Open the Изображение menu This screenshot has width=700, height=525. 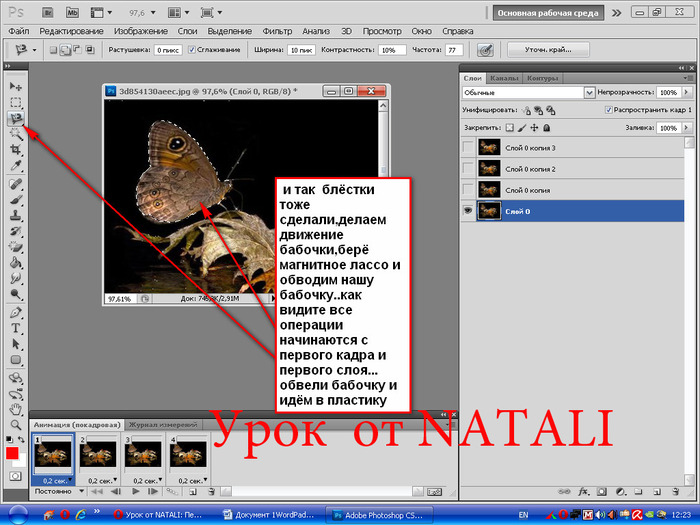tap(141, 31)
